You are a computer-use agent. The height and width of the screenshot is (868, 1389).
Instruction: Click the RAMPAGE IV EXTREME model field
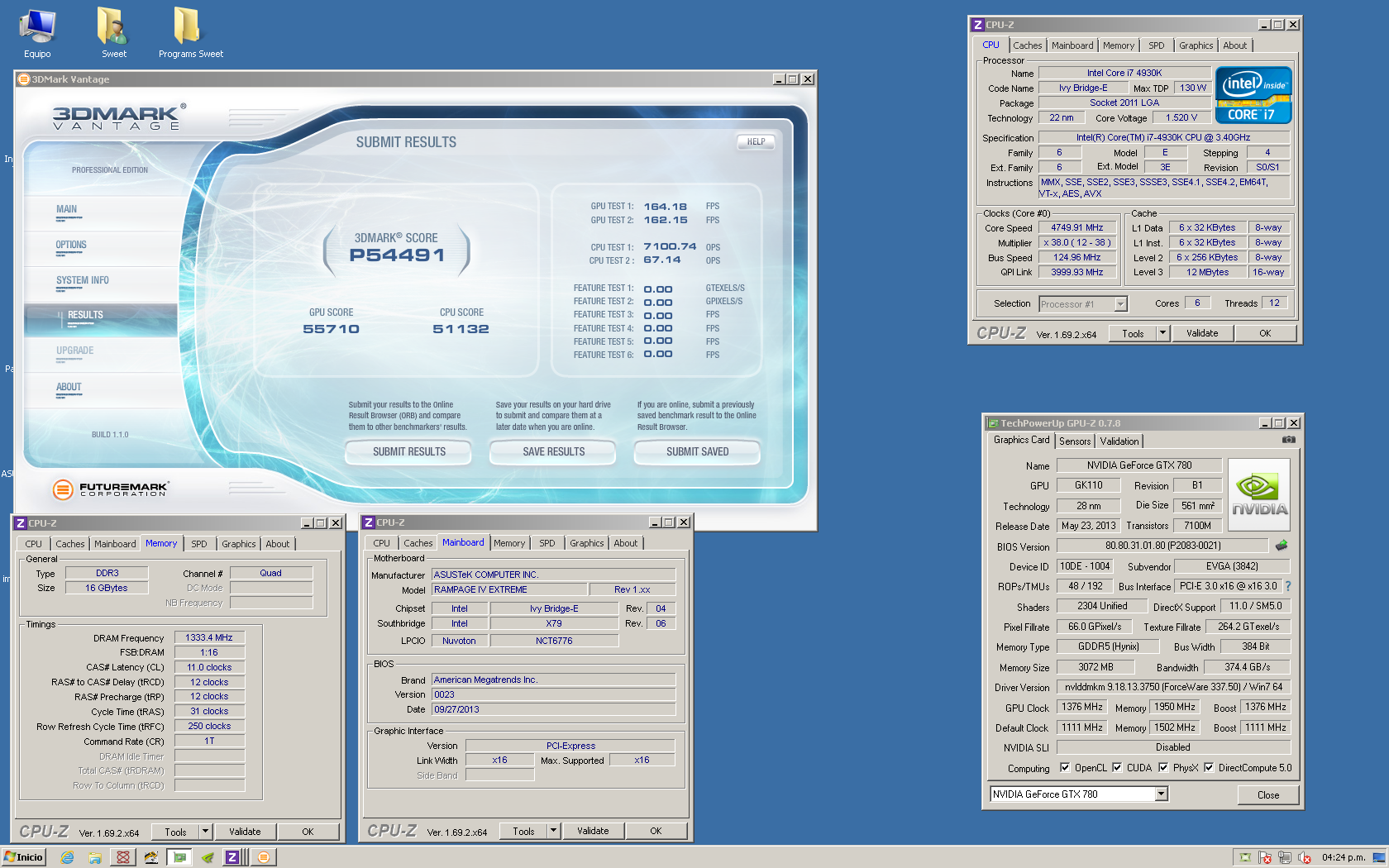point(509,589)
